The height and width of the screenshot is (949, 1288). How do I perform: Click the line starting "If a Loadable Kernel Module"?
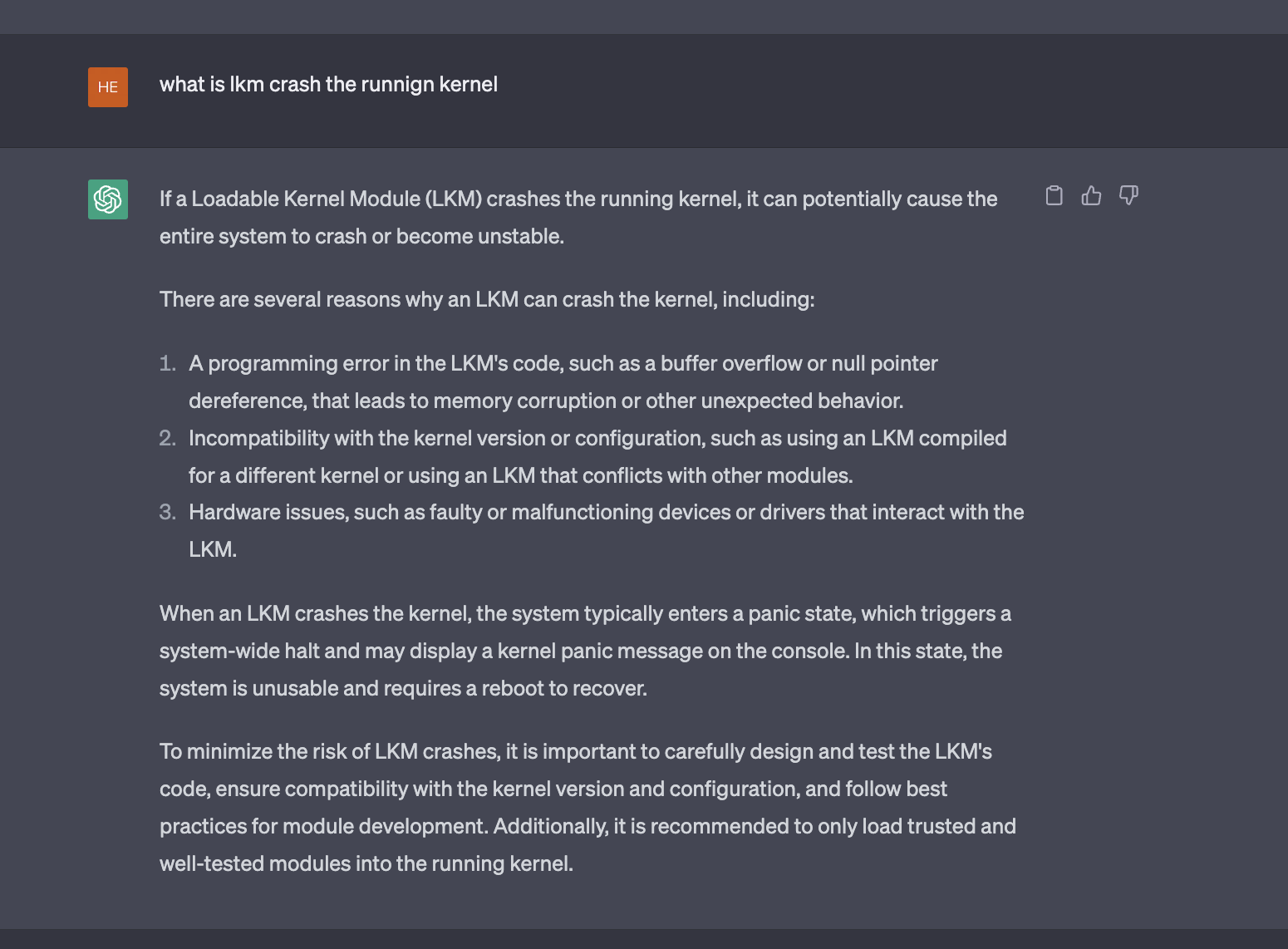[x=578, y=199]
